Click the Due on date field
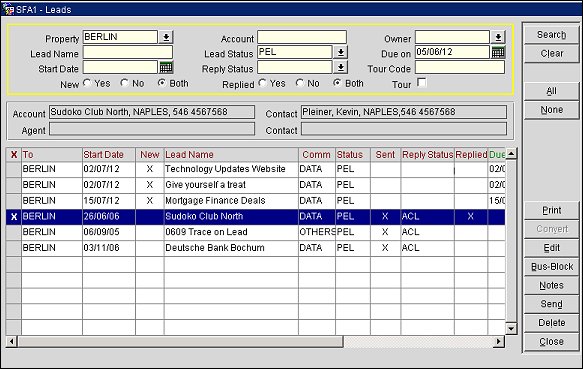 point(452,52)
